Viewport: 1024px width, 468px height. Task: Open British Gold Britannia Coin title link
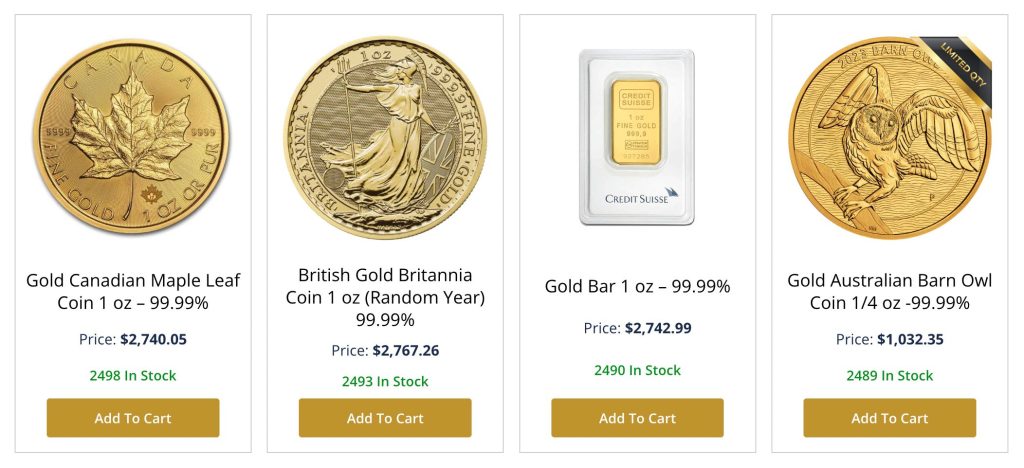[x=385, y=297]
